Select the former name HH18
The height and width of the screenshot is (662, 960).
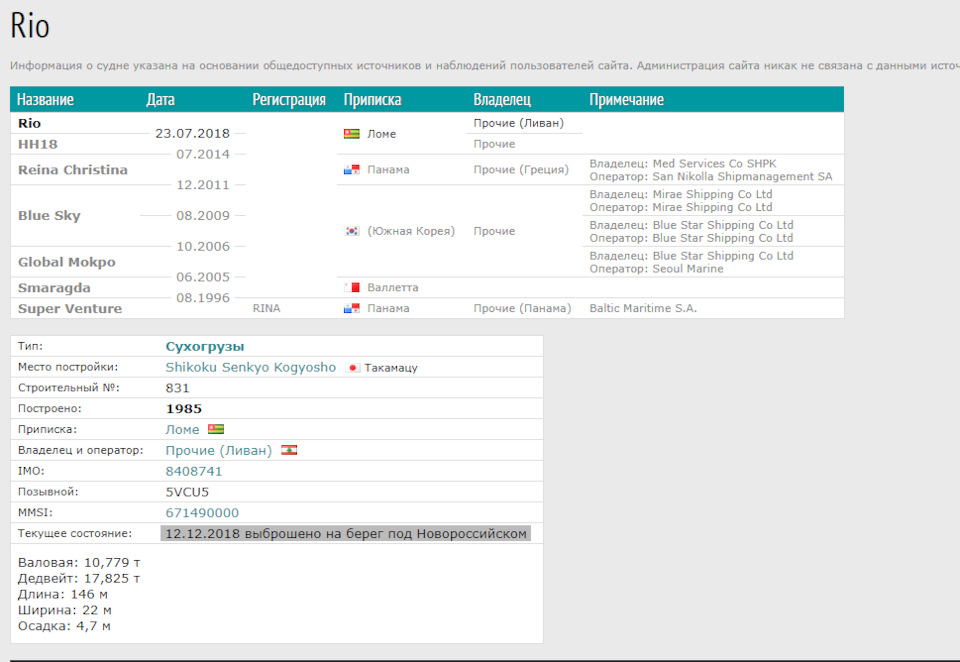coord(38,145)
